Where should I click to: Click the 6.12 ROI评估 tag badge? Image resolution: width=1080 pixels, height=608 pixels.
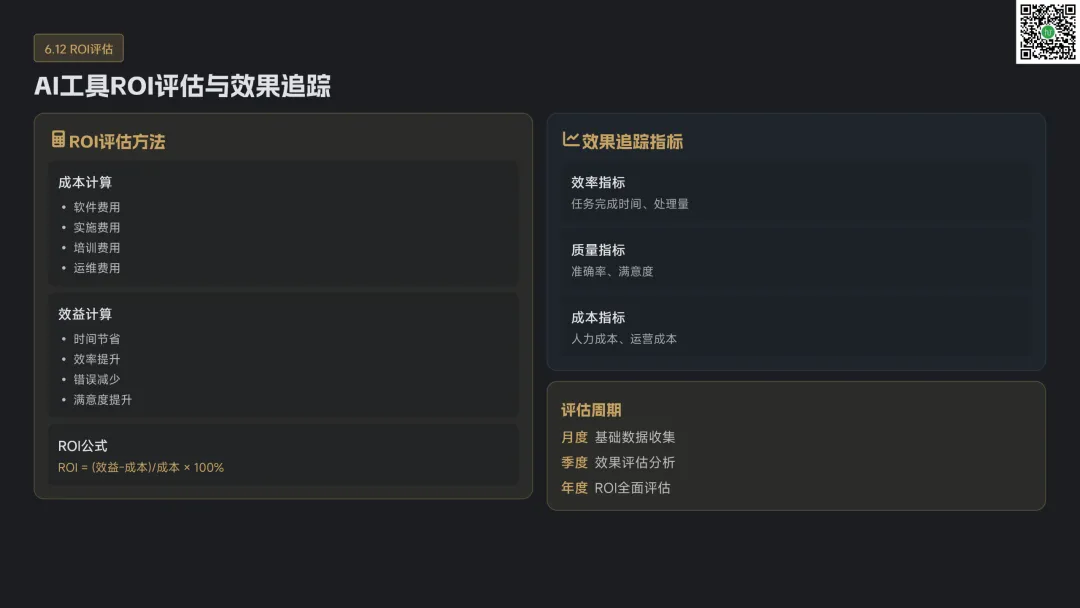point(78,48)
